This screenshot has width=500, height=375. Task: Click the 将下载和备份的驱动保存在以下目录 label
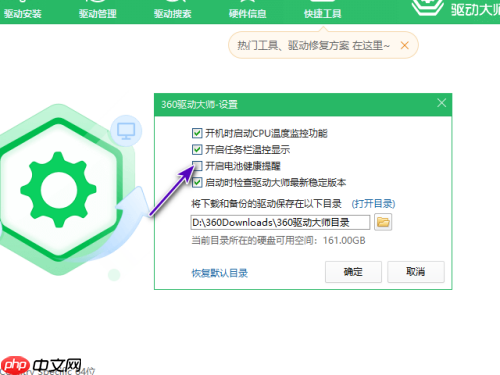point(266,204)
